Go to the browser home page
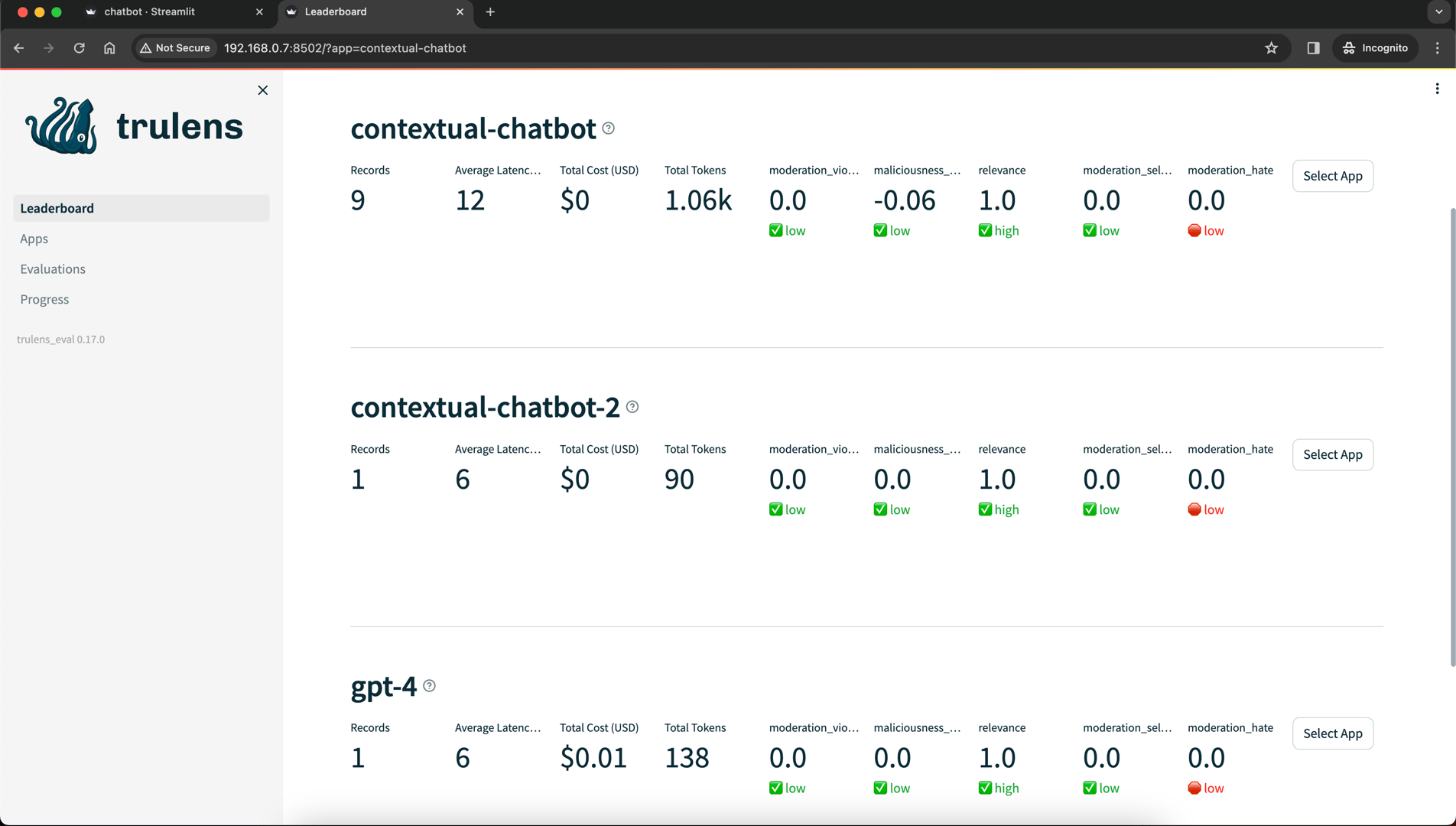 [109, 48]
